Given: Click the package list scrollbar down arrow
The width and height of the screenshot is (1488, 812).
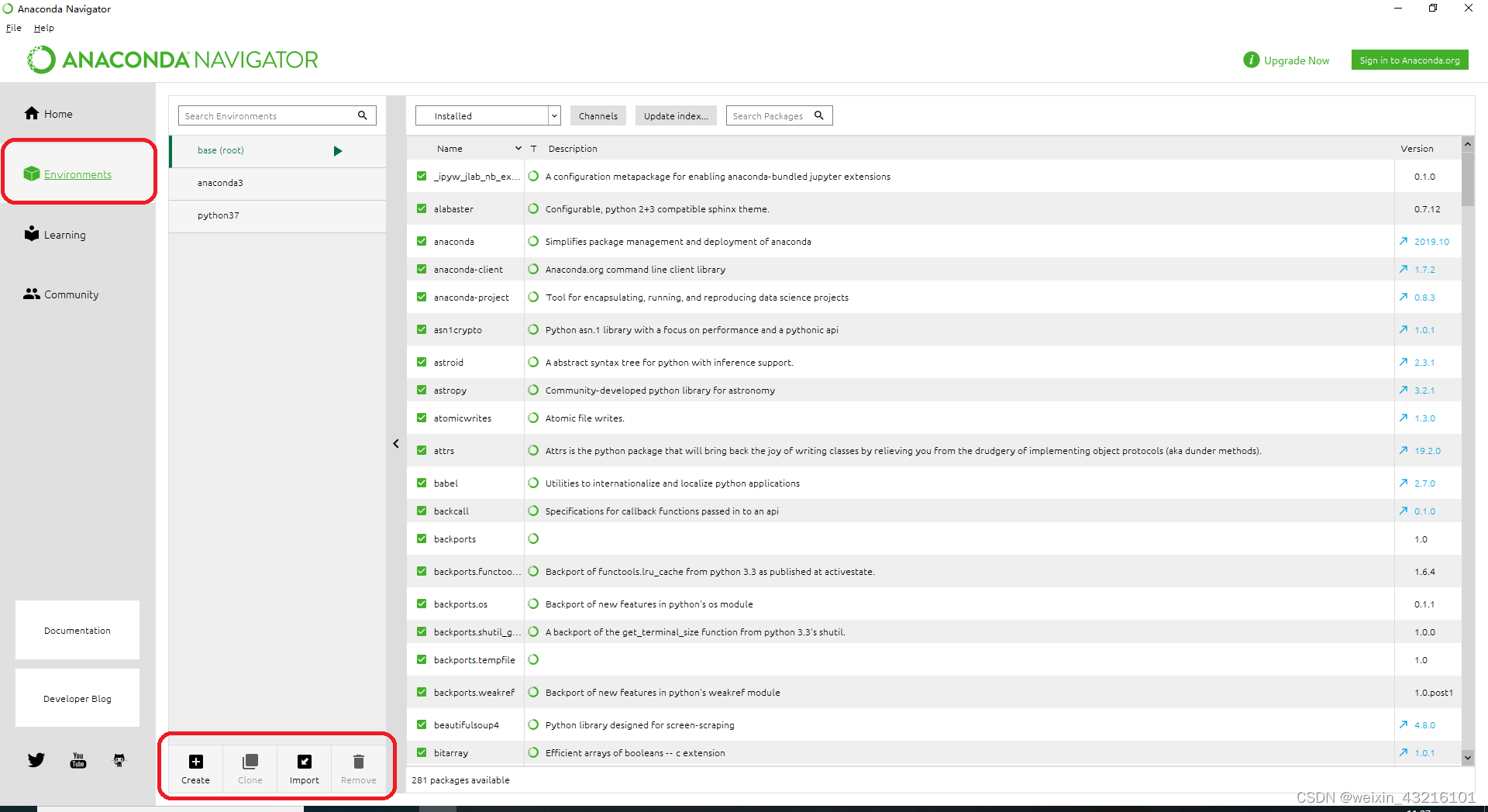Looking at the screenshot, I should [1468, 757].
